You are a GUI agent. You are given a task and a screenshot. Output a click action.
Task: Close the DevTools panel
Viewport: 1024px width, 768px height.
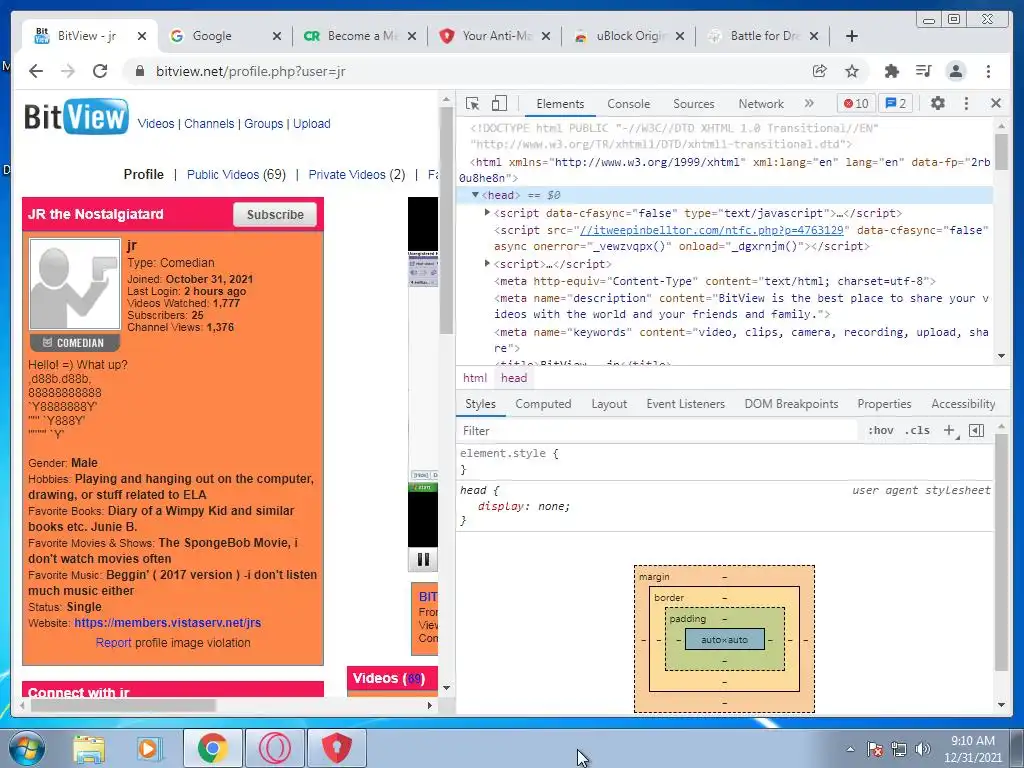[996, 103]
